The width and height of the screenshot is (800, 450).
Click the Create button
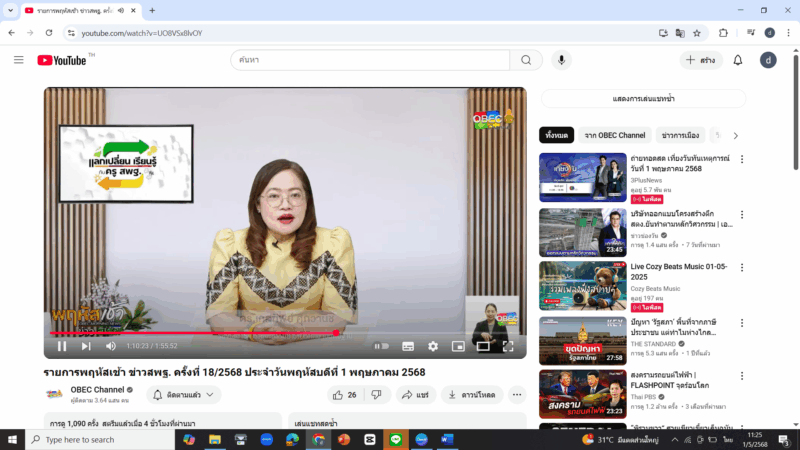pyautogui.click(x=701, y=60)
